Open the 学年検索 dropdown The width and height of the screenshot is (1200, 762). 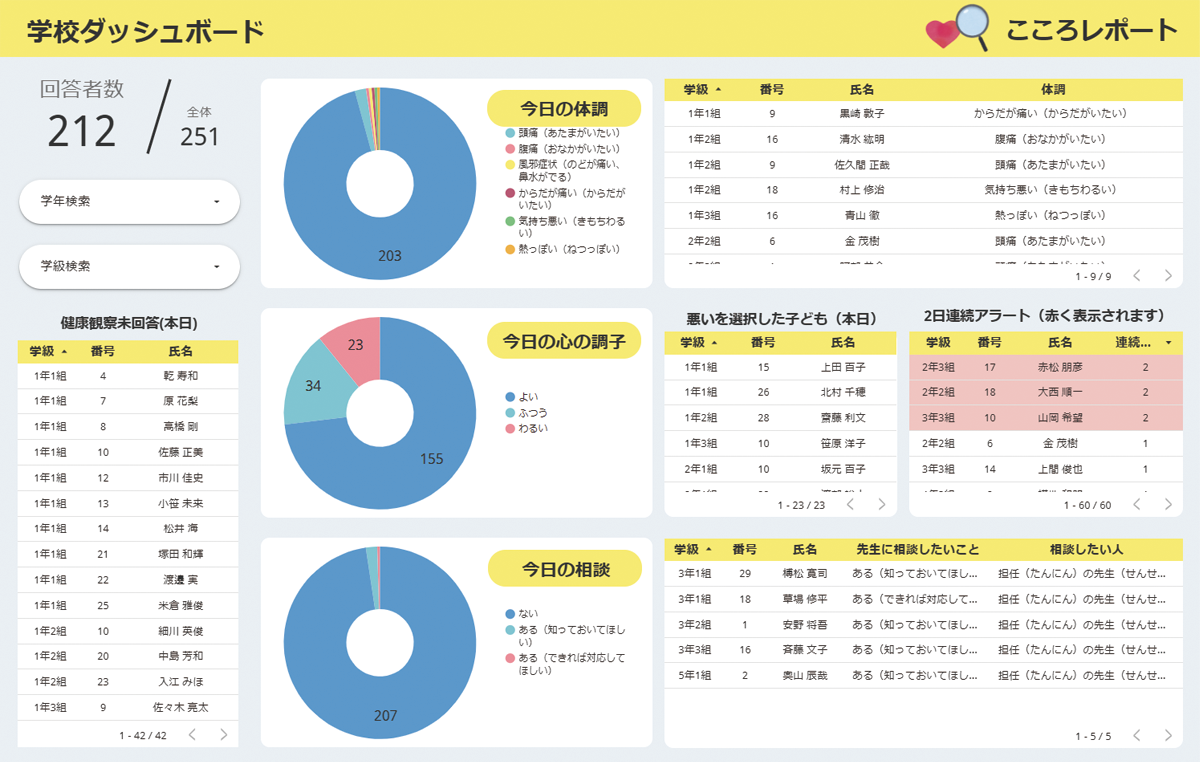tap(129, 202)
